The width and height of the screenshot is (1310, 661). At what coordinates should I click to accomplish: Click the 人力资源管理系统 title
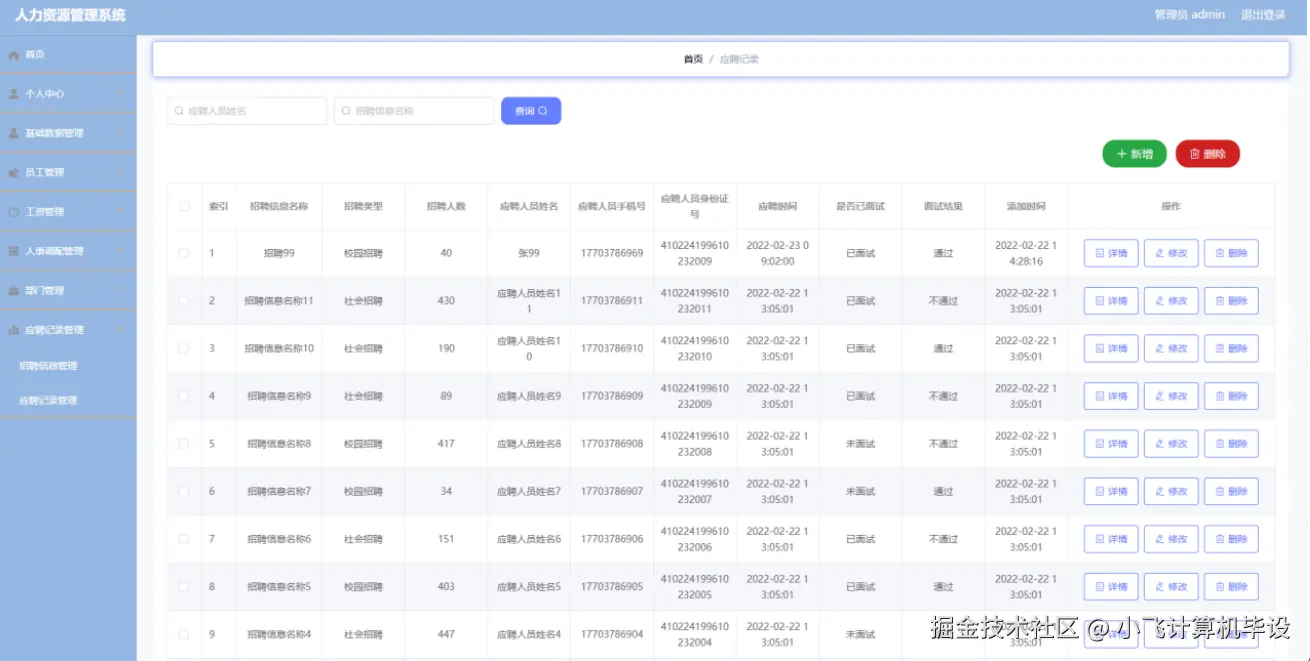(x=70, y=15)
